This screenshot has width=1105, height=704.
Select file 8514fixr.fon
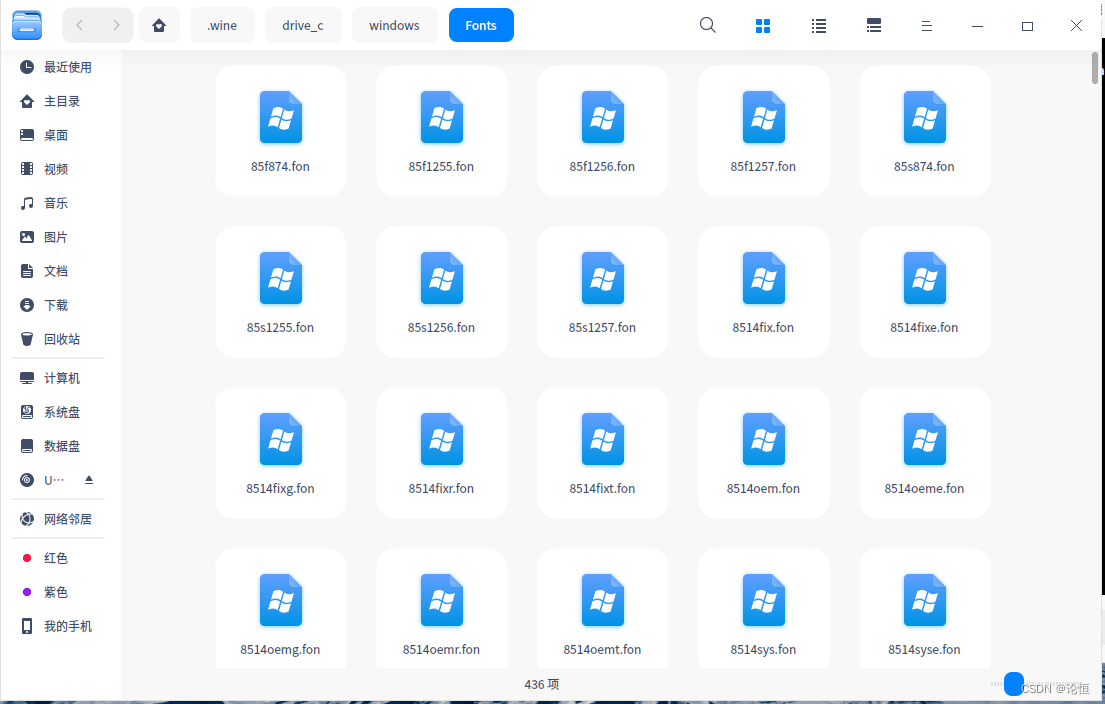[442, 453]
